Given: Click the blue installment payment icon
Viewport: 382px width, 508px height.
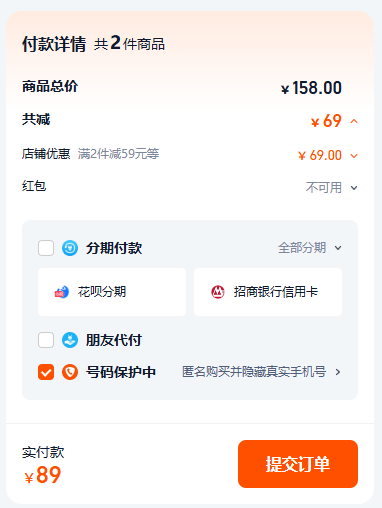Looking at the screenshot, I should click(70, 248).
